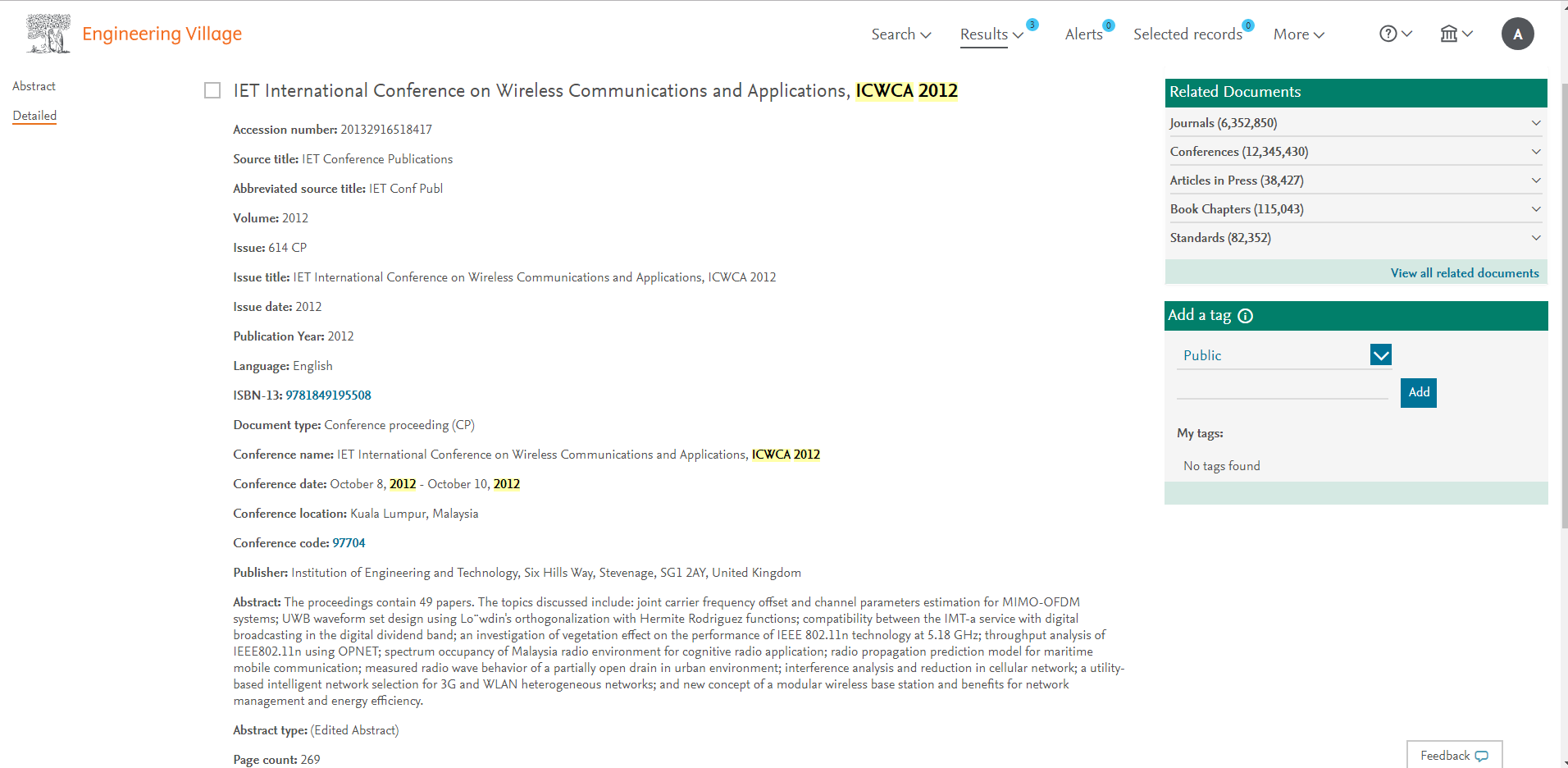Expand the Standards related documents row
Viewport: 1568px width, 768px height.
1356,238
